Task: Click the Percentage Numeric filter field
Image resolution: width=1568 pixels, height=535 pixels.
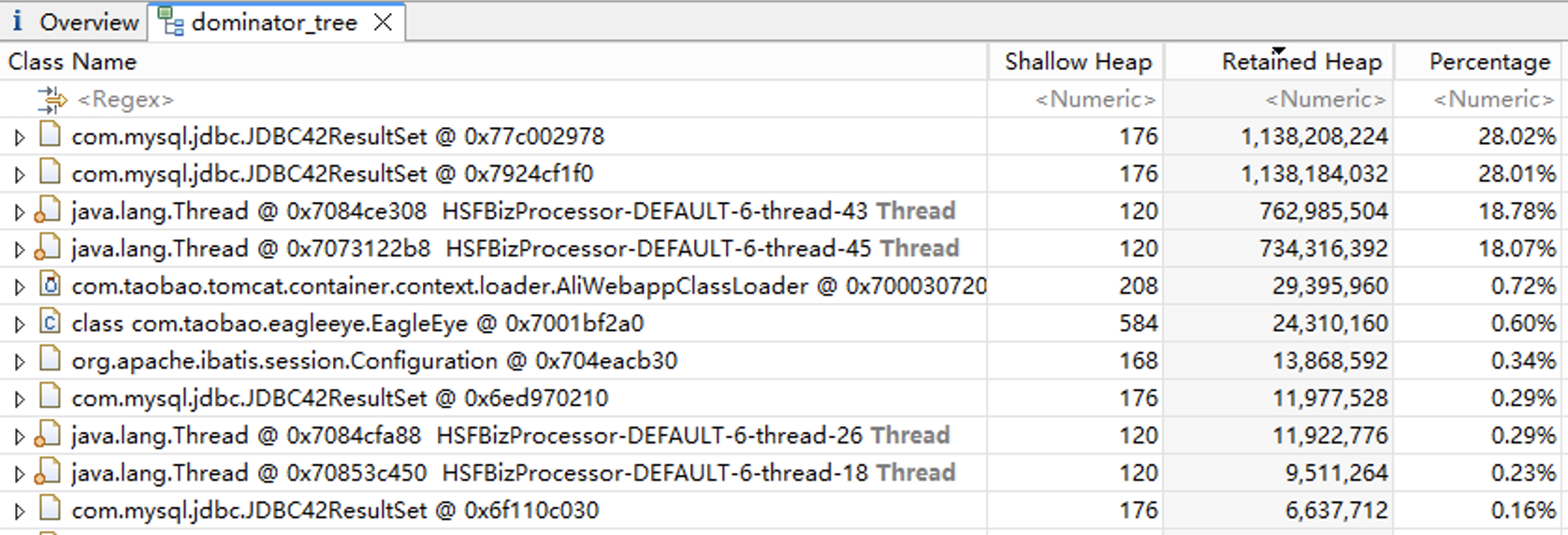Action: click(1492, 99)
